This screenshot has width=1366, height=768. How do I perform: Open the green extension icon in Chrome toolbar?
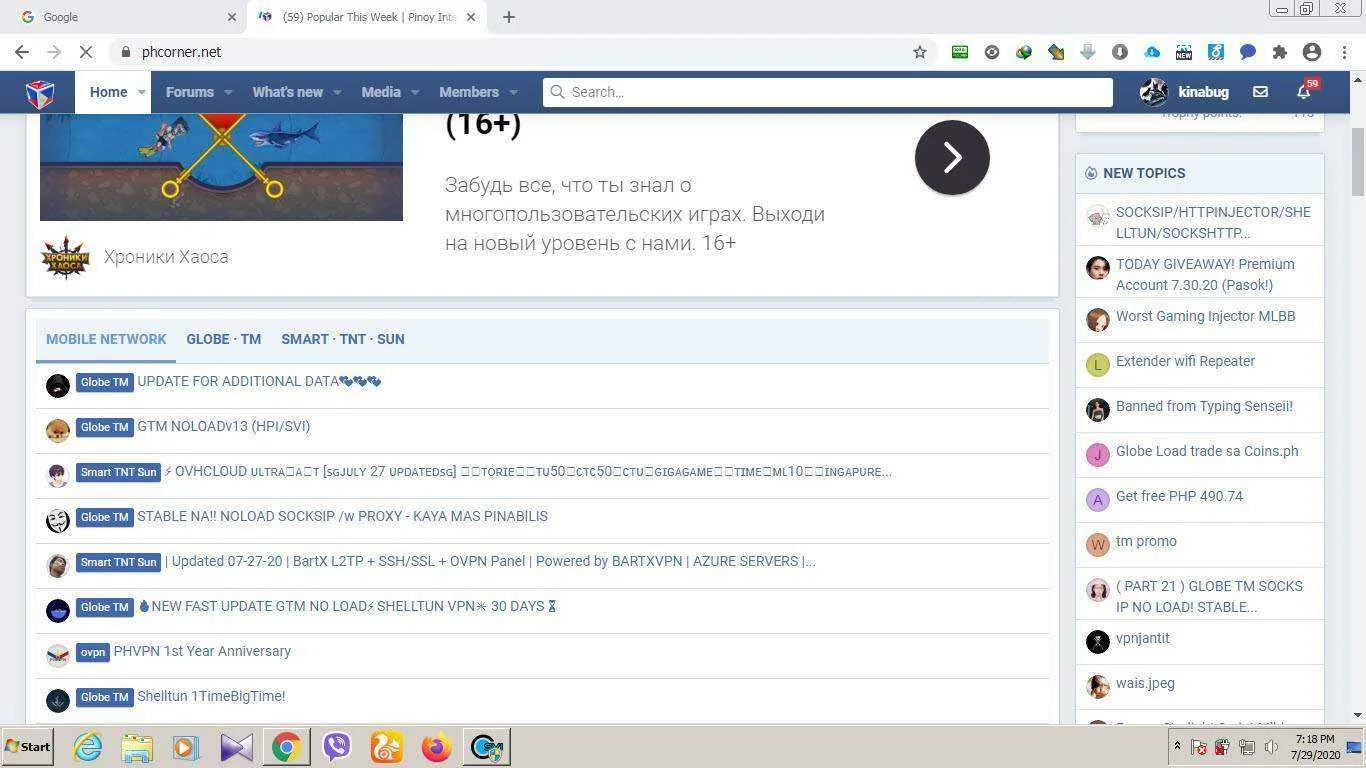pos(960,52)
